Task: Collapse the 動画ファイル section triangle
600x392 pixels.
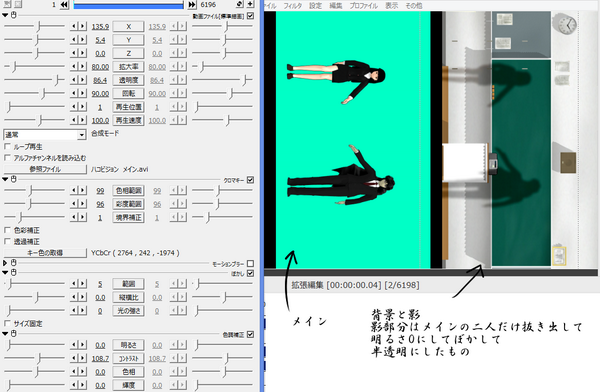Action: click(x=5, y=15)
